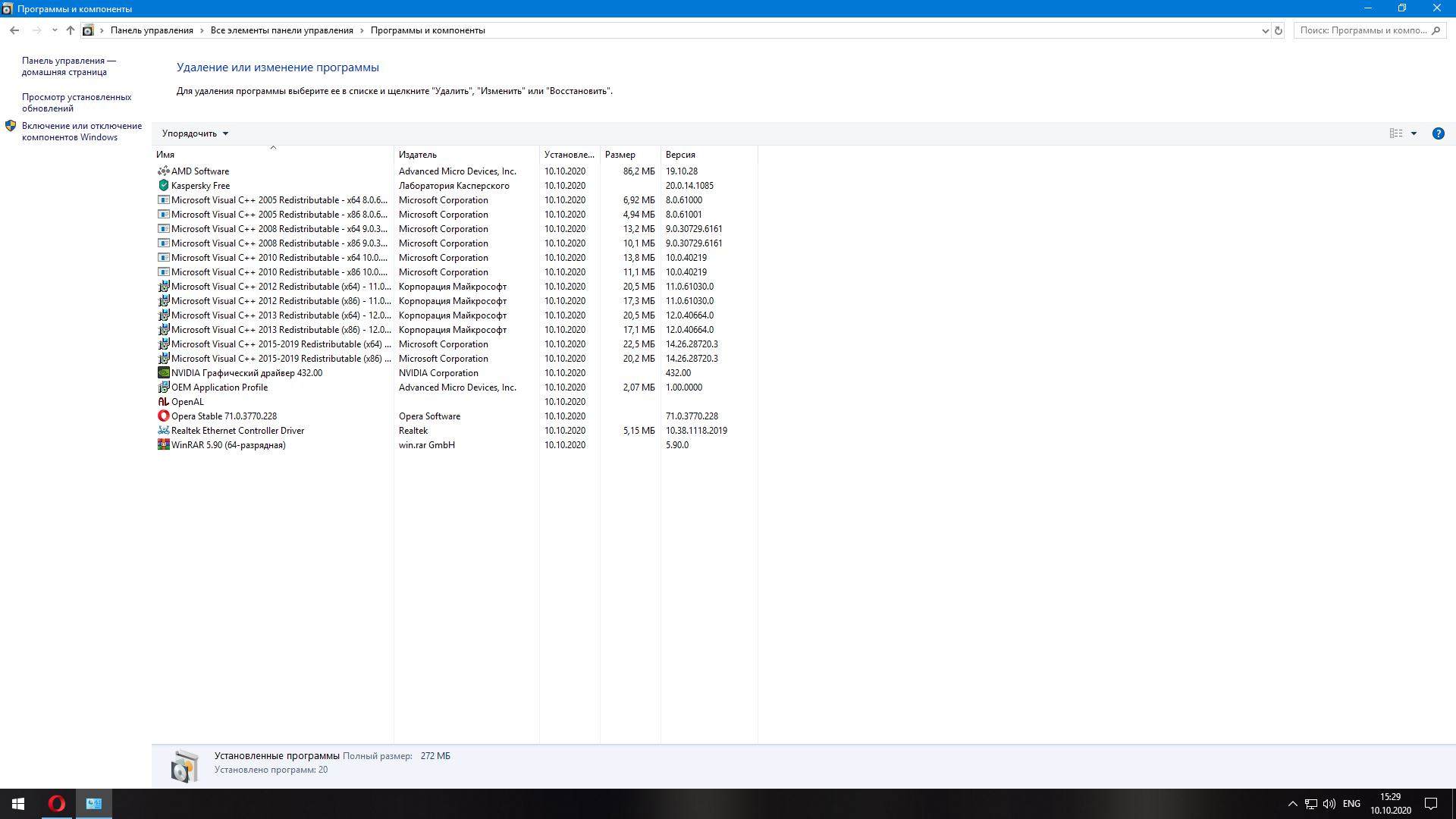
Task: Open the help question mark icon
Action: click(1438, 133)
